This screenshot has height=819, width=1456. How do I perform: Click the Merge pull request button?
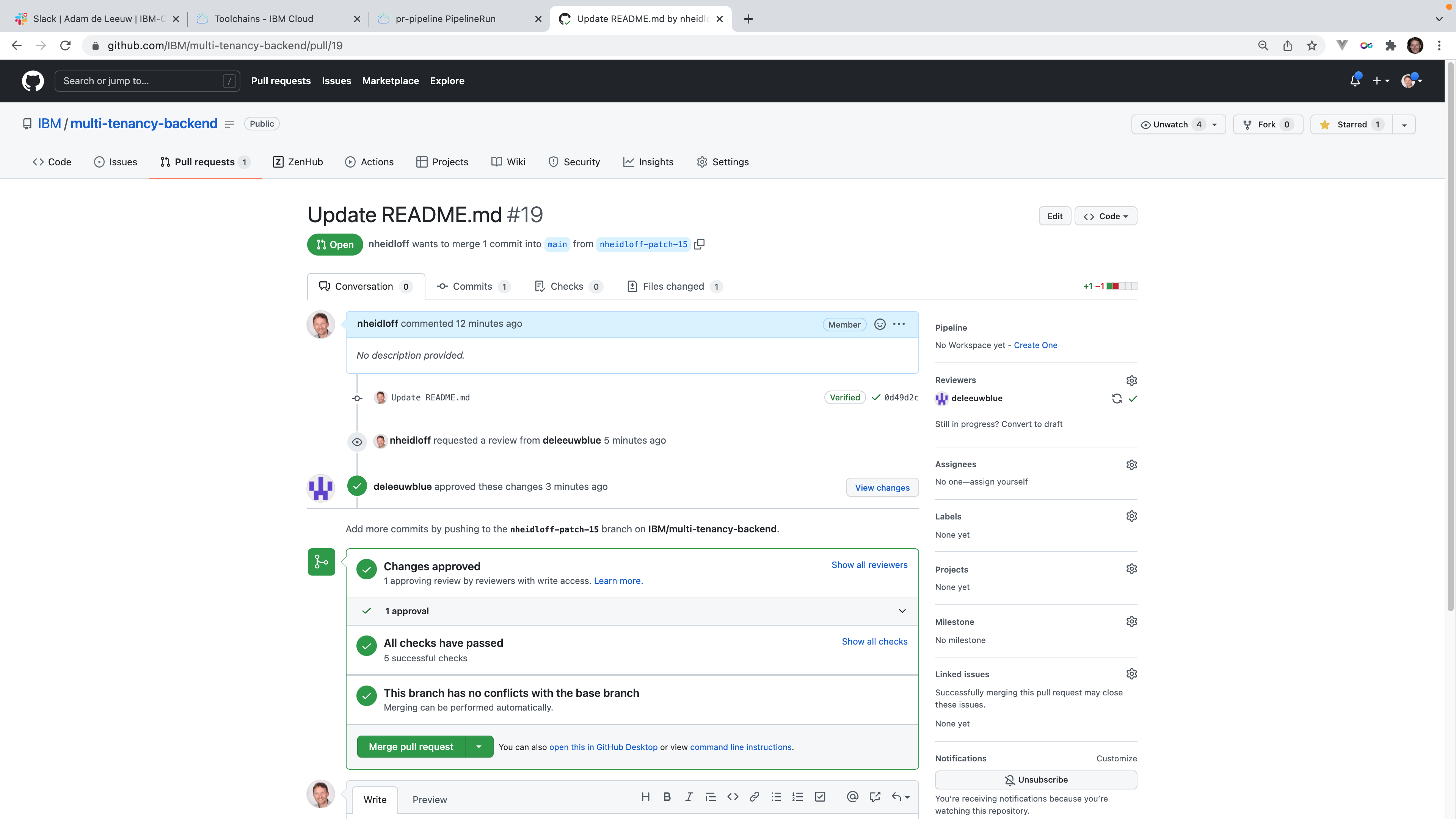tap(411, 747)
